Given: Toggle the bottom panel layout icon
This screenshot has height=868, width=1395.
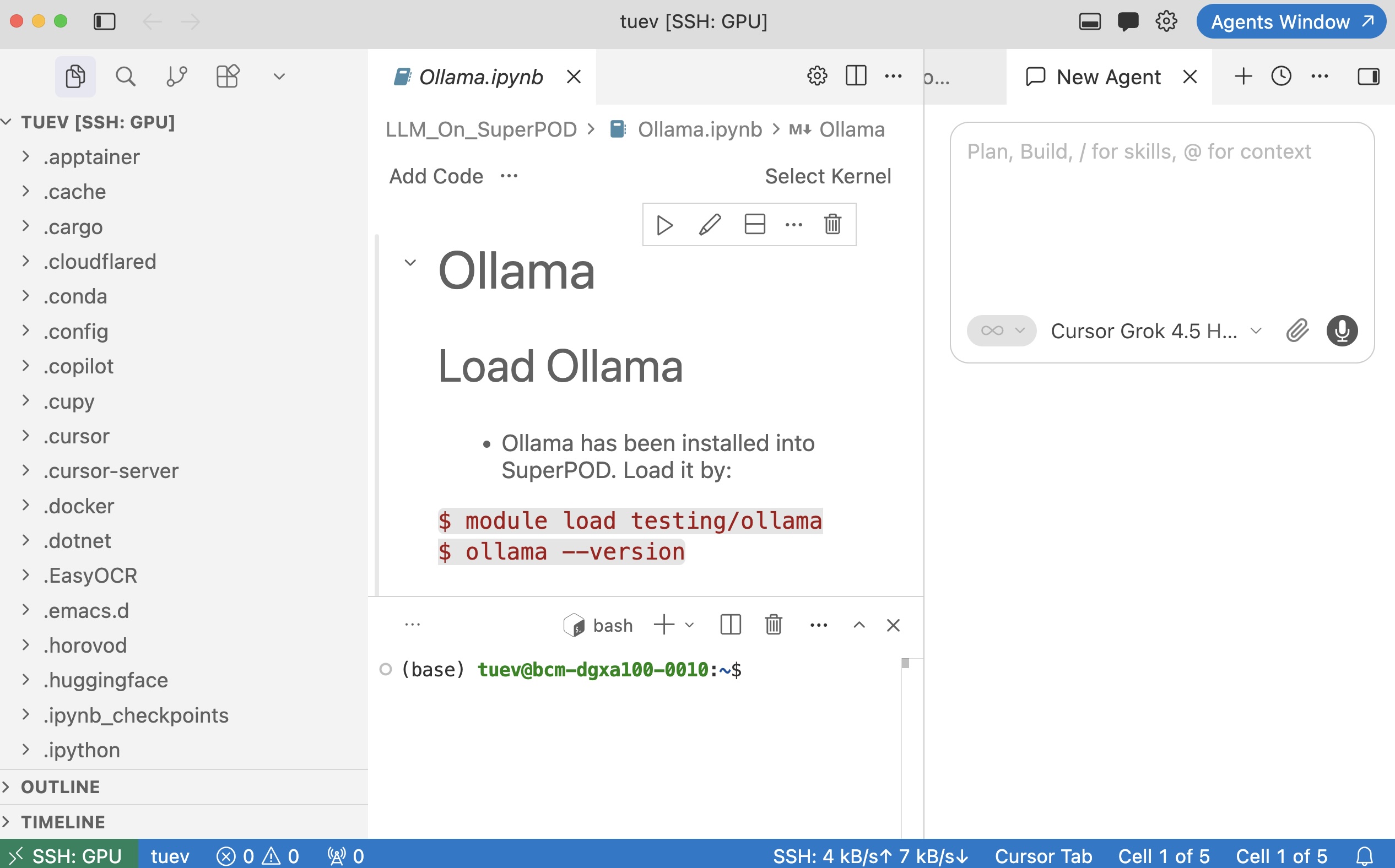Looking at the screenshot, I should 1089,22.
